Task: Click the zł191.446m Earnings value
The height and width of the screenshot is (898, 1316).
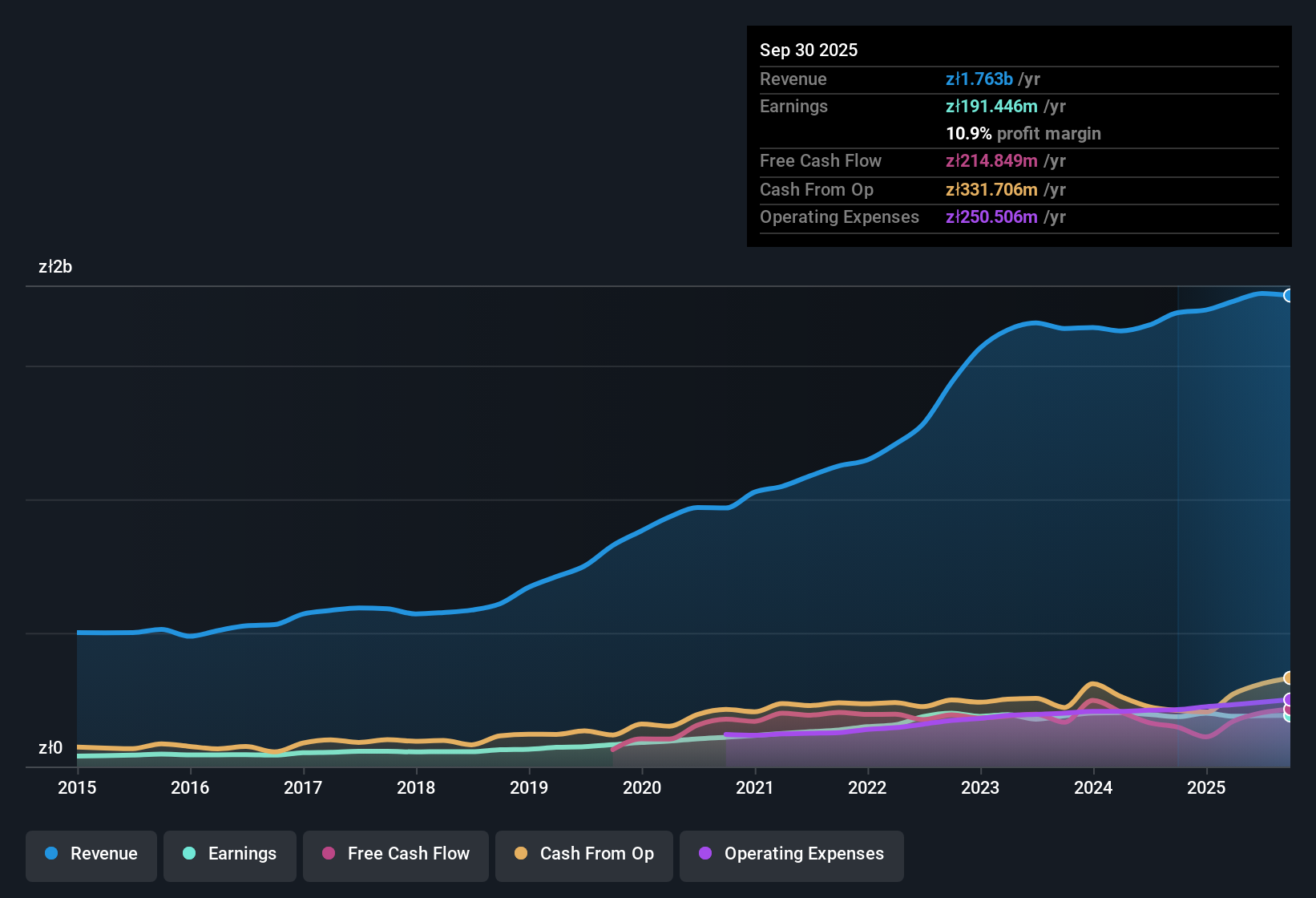Action: [x=992, y=106]
